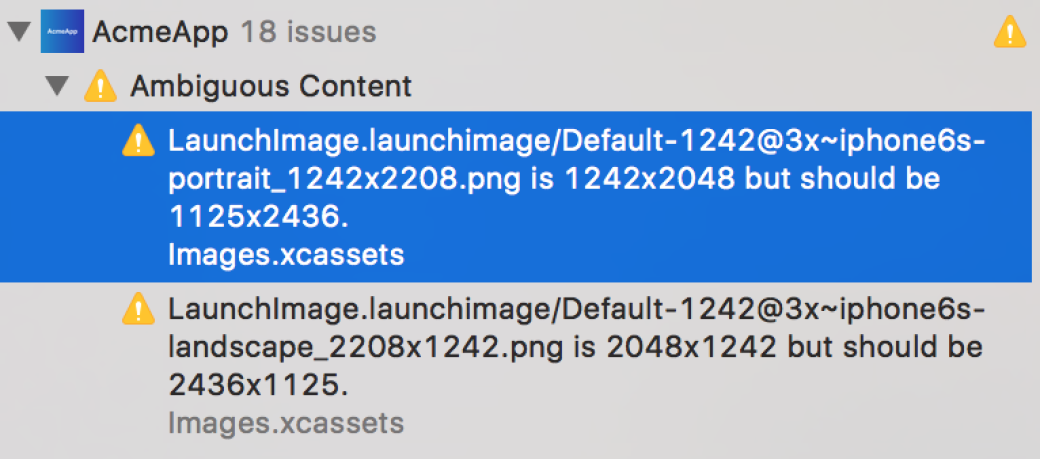
Task: Open Images.xcassets link in highlighted issue
Action: pos(286,255)
